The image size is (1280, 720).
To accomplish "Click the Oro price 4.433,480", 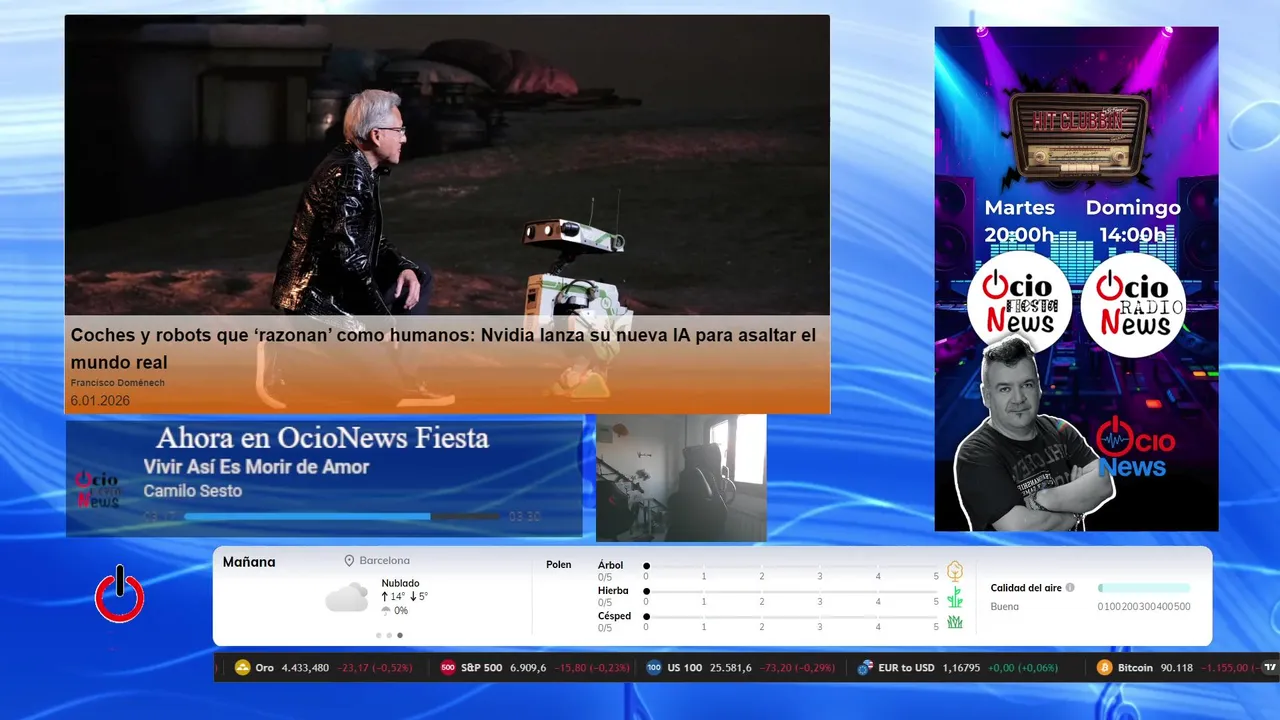I will pyautogui.click(x=305, y=668).
